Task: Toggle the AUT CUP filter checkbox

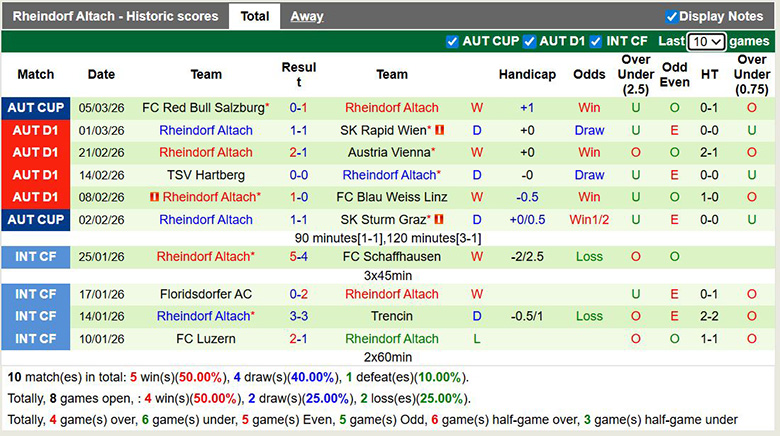Action: (x=453, y=41)
